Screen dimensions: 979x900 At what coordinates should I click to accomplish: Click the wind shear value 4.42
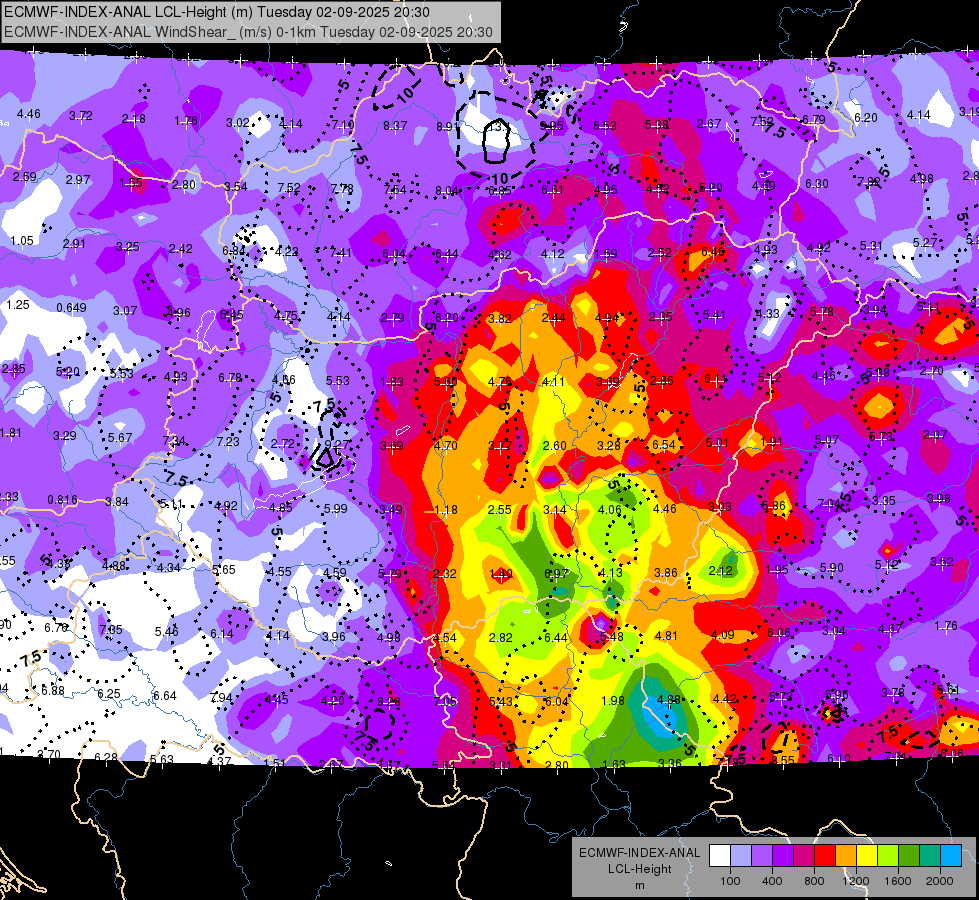724,699
